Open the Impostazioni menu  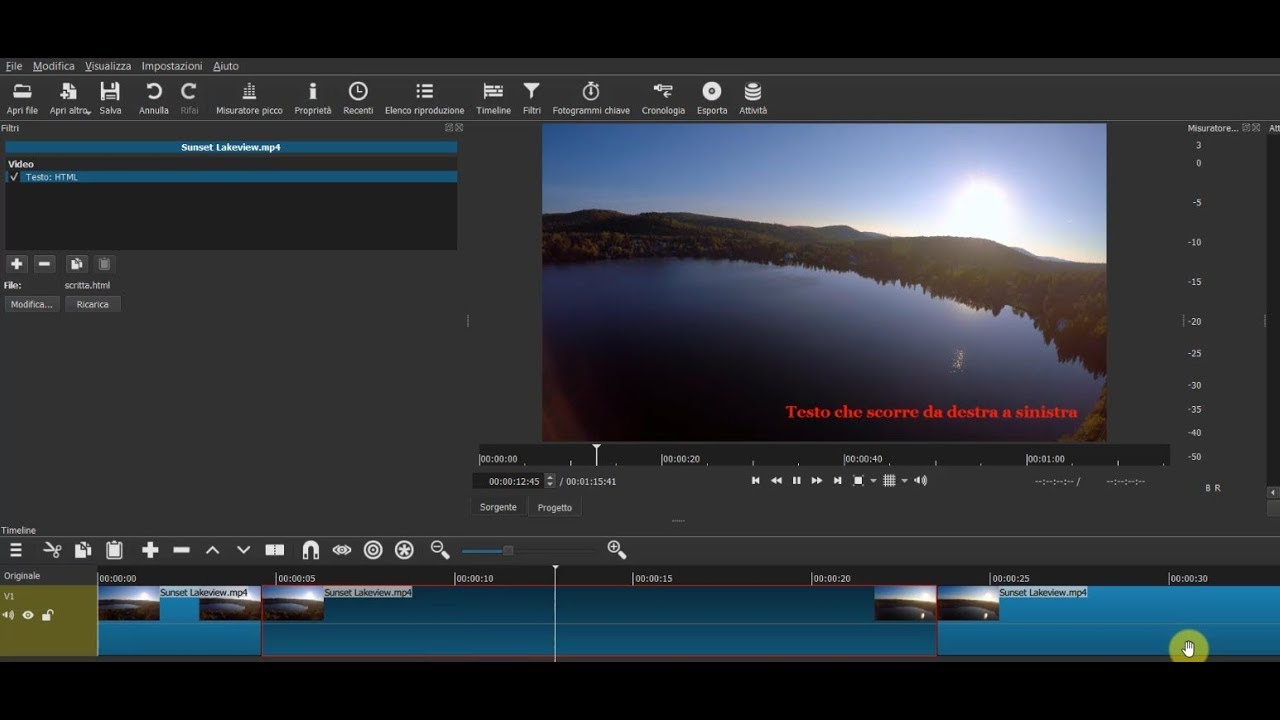point(172,66)
